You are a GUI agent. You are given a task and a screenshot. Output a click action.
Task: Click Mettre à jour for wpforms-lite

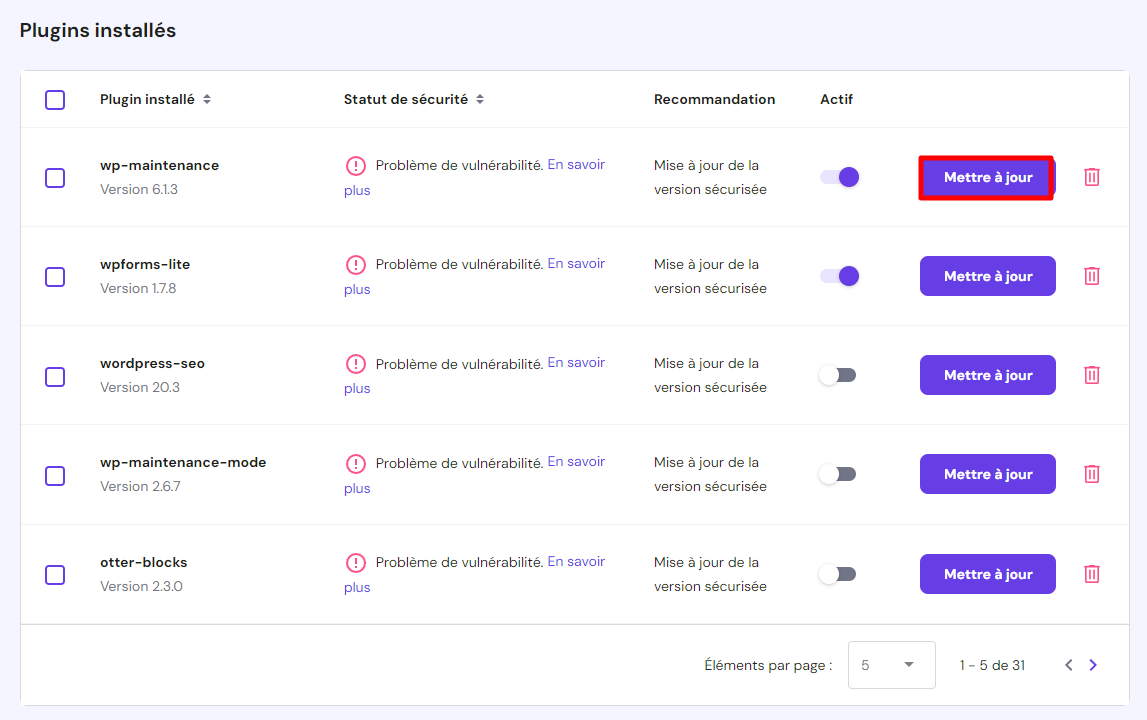click(x=987, y=275)
